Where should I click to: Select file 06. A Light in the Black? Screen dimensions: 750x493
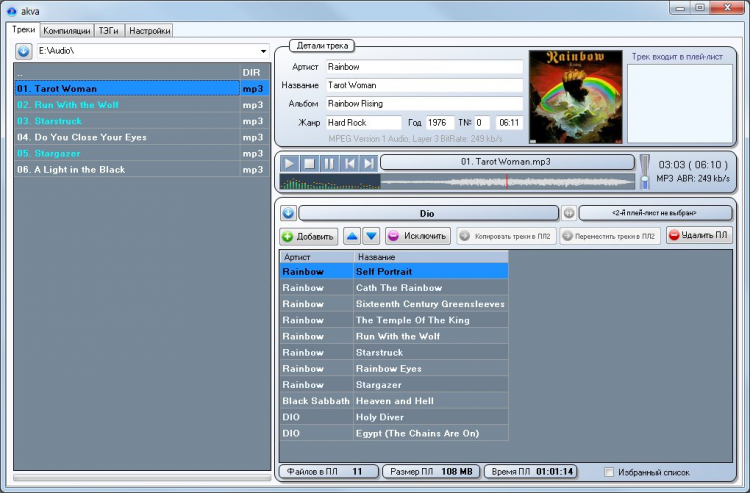142,170
